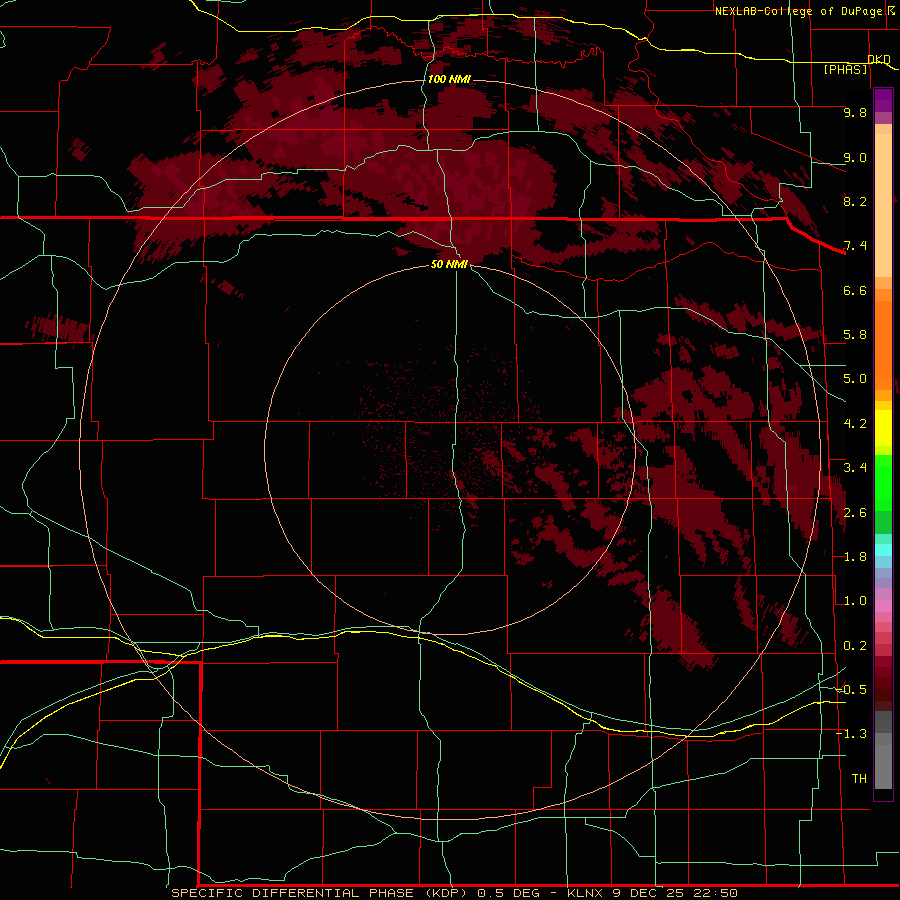Click the bright green color bar segment
Image resolution: width=900 pixels, height=900 pixels.
[x=883, y=482]
